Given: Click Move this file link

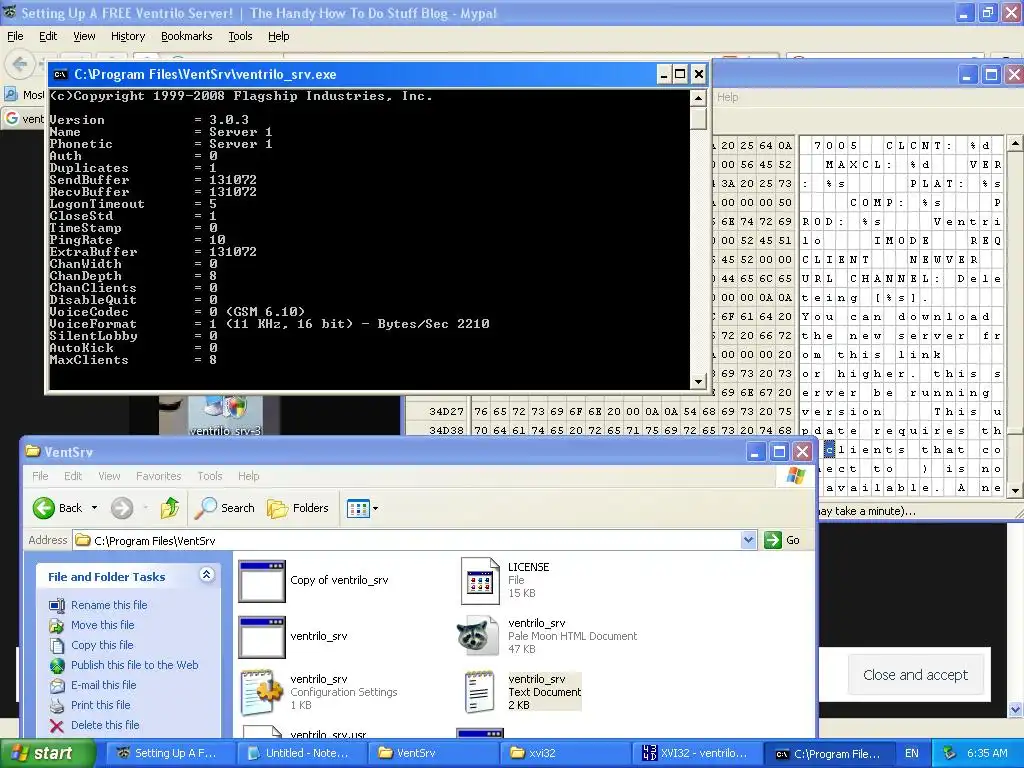Looking at the screenshot, I should click(103, 625).
